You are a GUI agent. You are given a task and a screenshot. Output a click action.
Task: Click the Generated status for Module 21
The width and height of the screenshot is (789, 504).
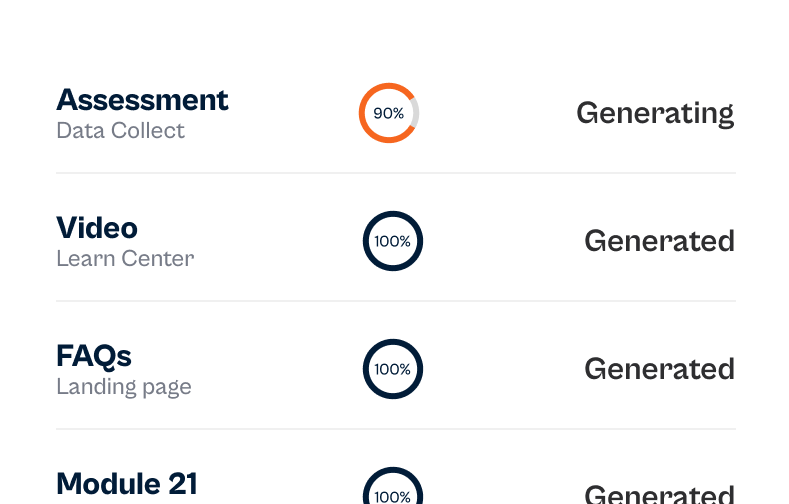[x=659, y=493]
